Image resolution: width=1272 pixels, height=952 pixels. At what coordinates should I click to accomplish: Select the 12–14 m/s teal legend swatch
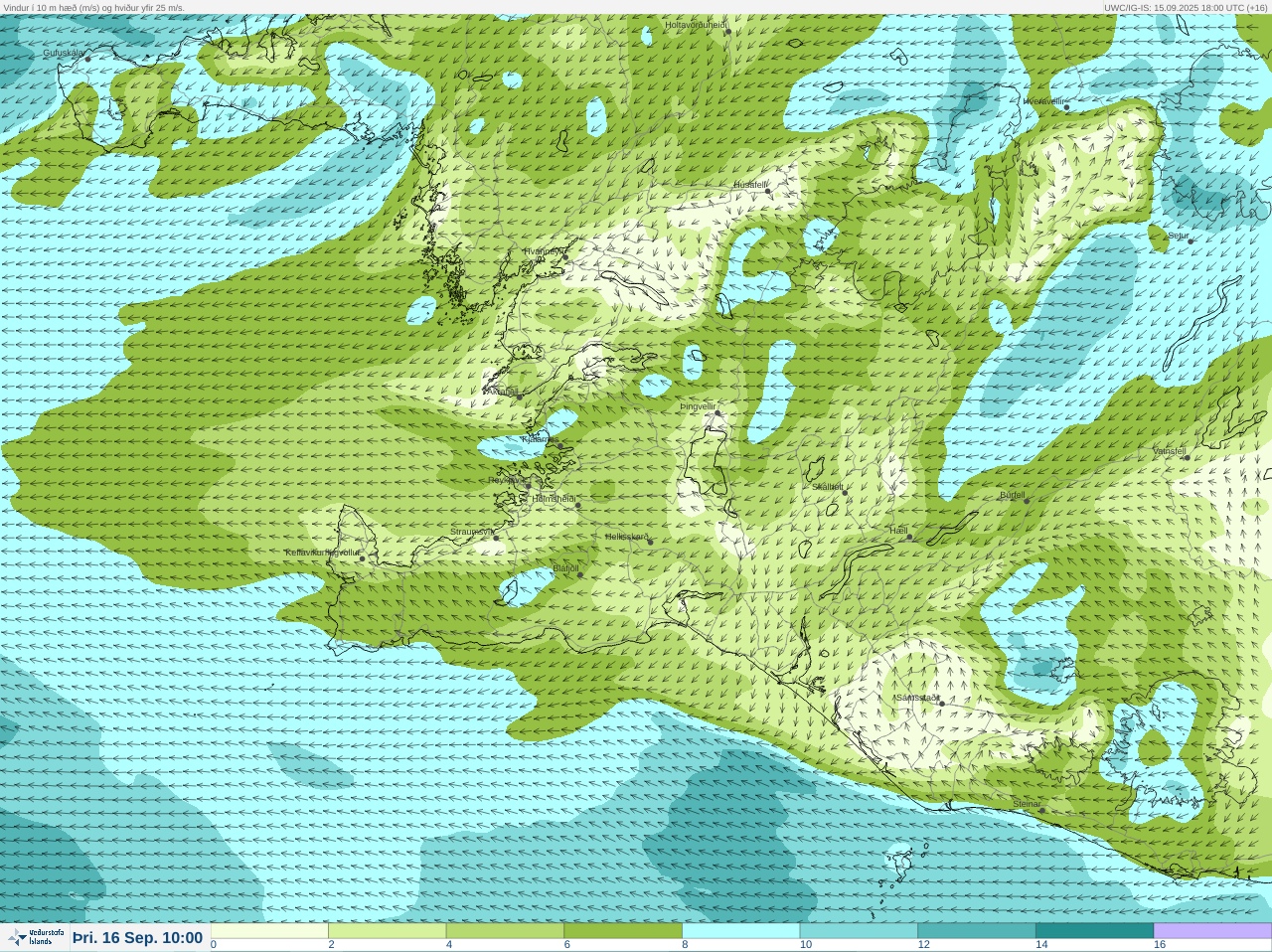tap(976, 931)
